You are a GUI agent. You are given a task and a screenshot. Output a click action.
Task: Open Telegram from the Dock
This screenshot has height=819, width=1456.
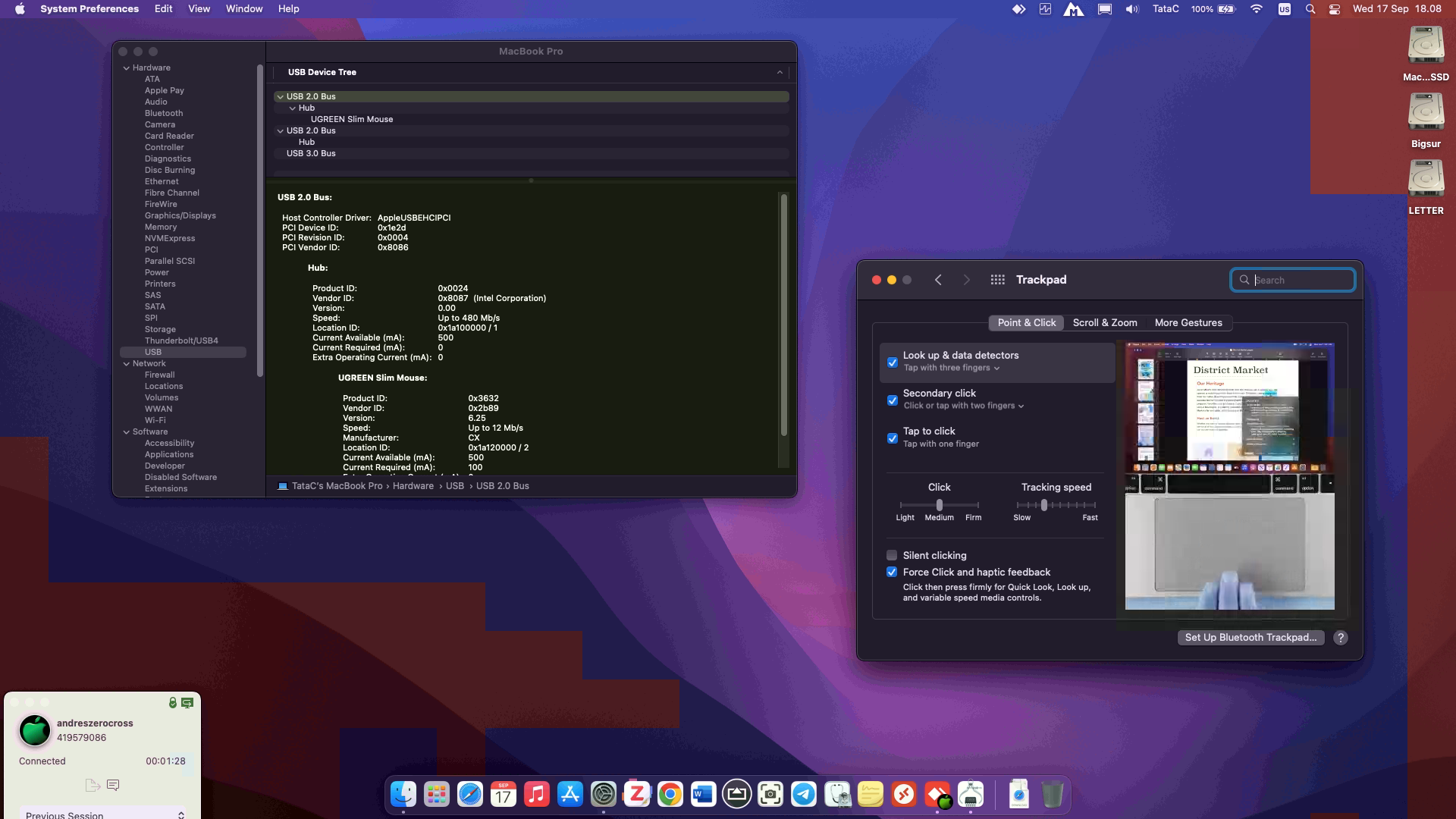coord(804,794)
